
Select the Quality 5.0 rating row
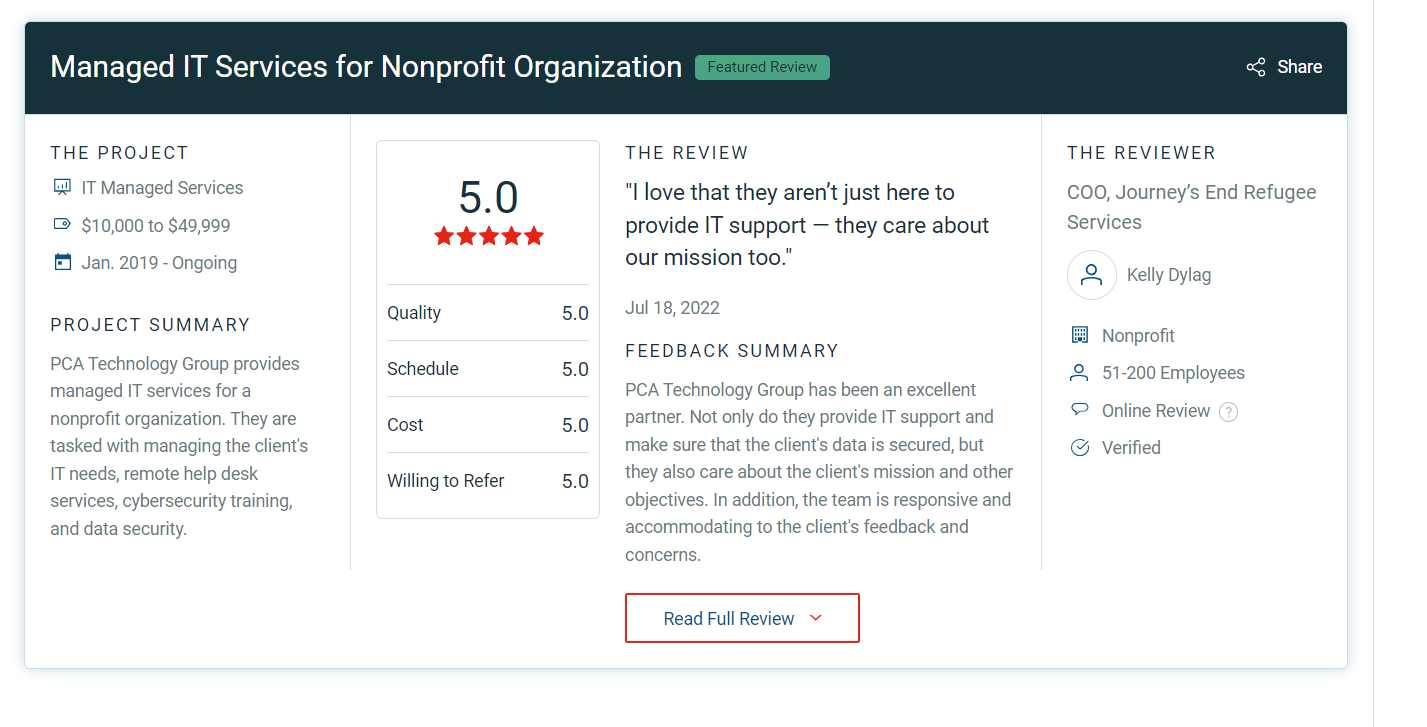pyautogui.click(x=488, y=313)
